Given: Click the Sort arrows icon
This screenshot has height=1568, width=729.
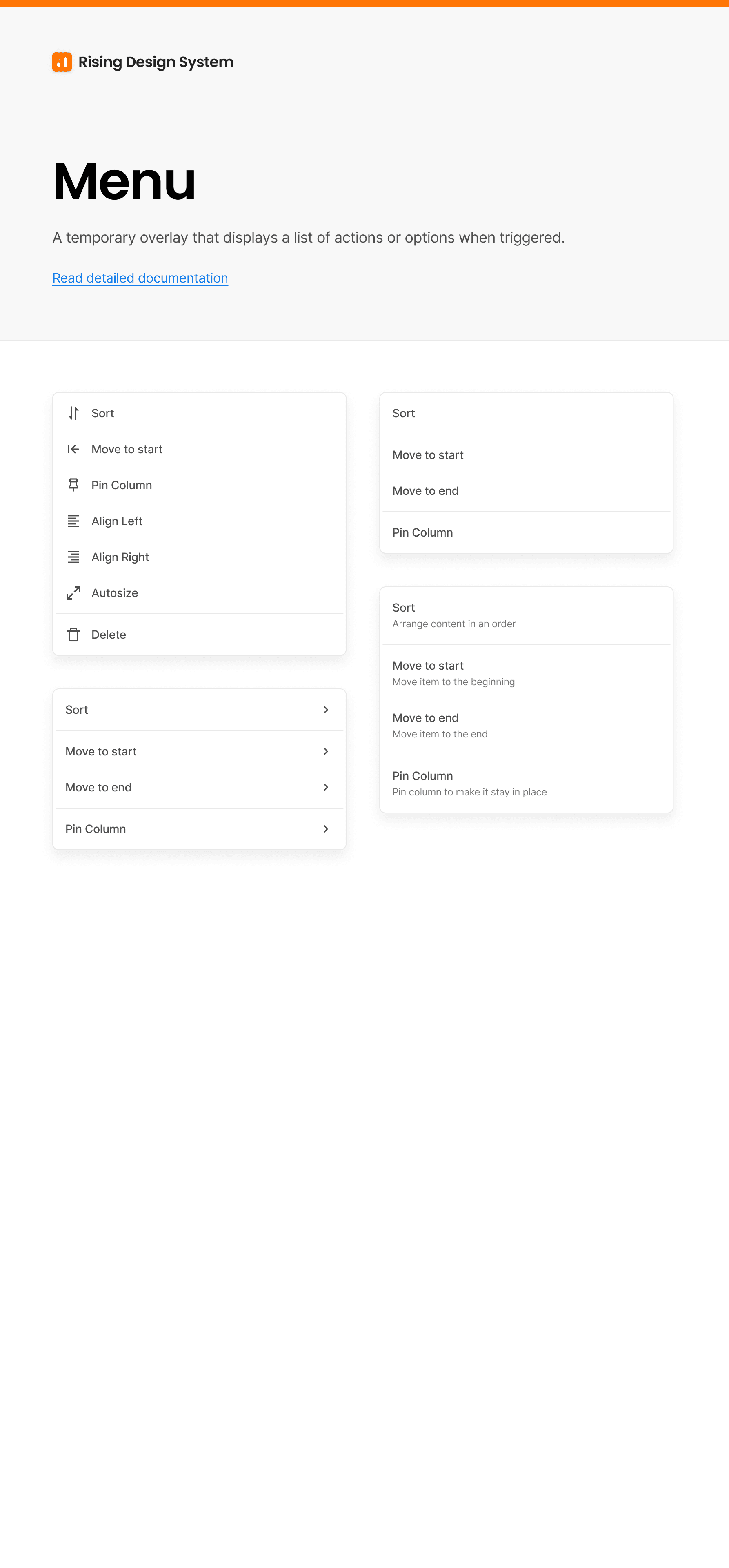Looking at the screenshot, I should pyautogui.click(x=73, y=413).
